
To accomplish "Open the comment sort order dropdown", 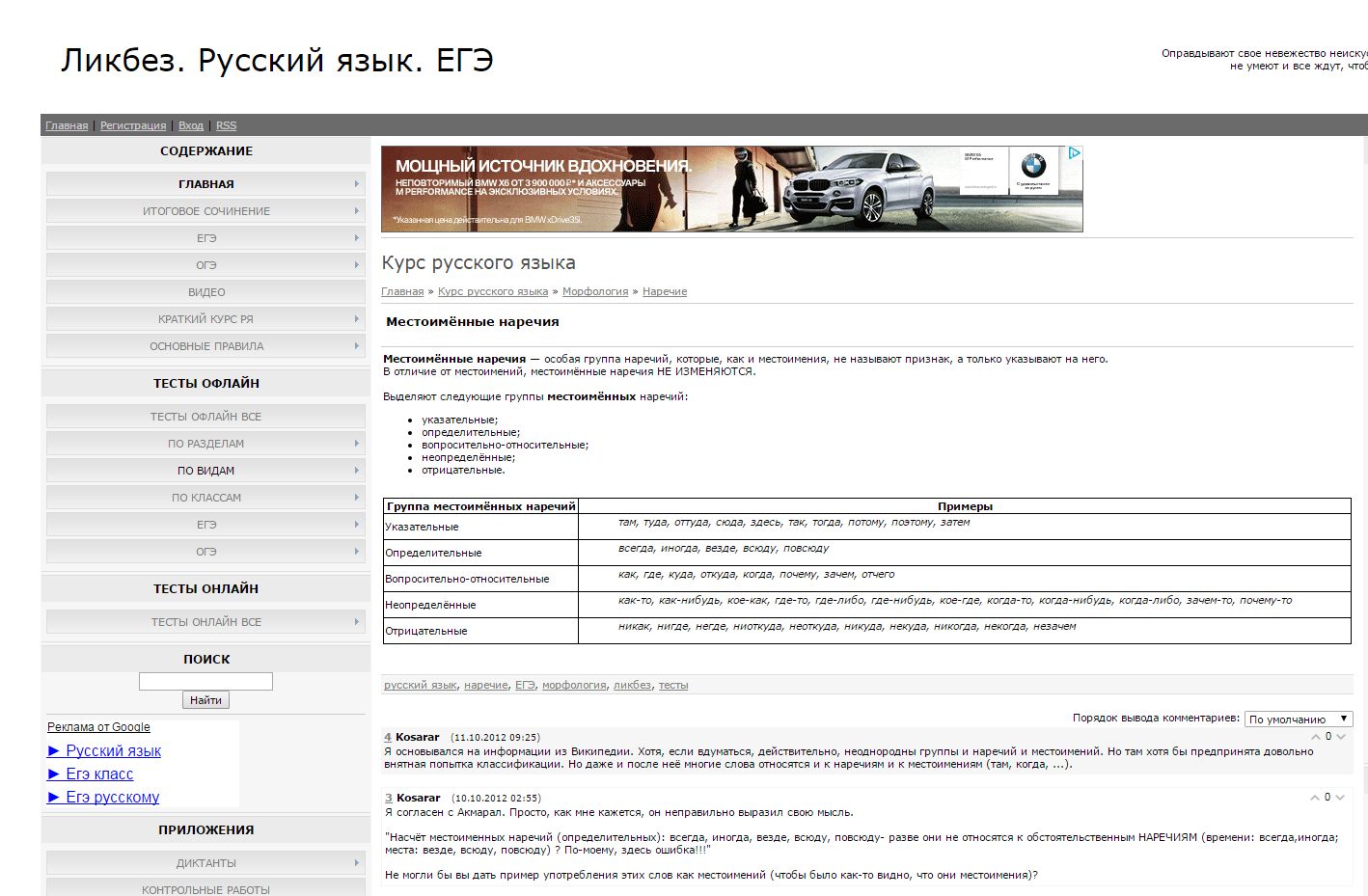I will point(1298,719).
